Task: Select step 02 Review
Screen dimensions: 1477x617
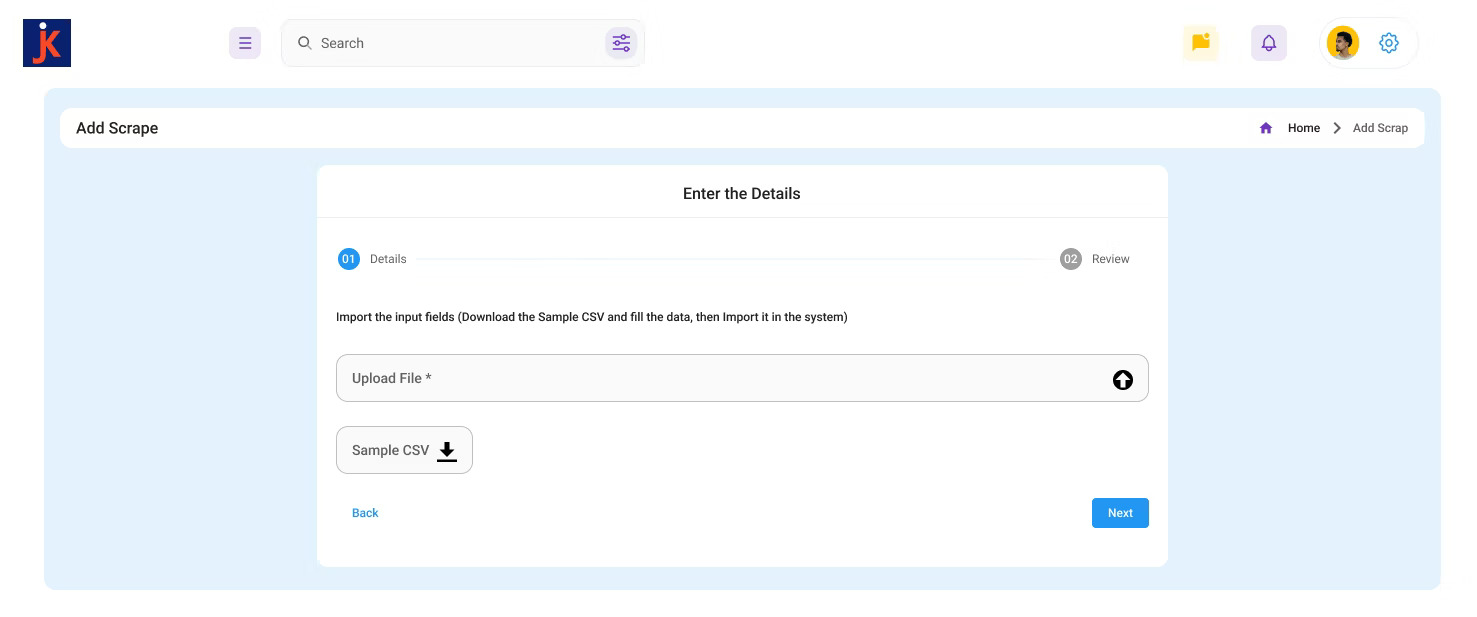Action: tap(1071, 259)
